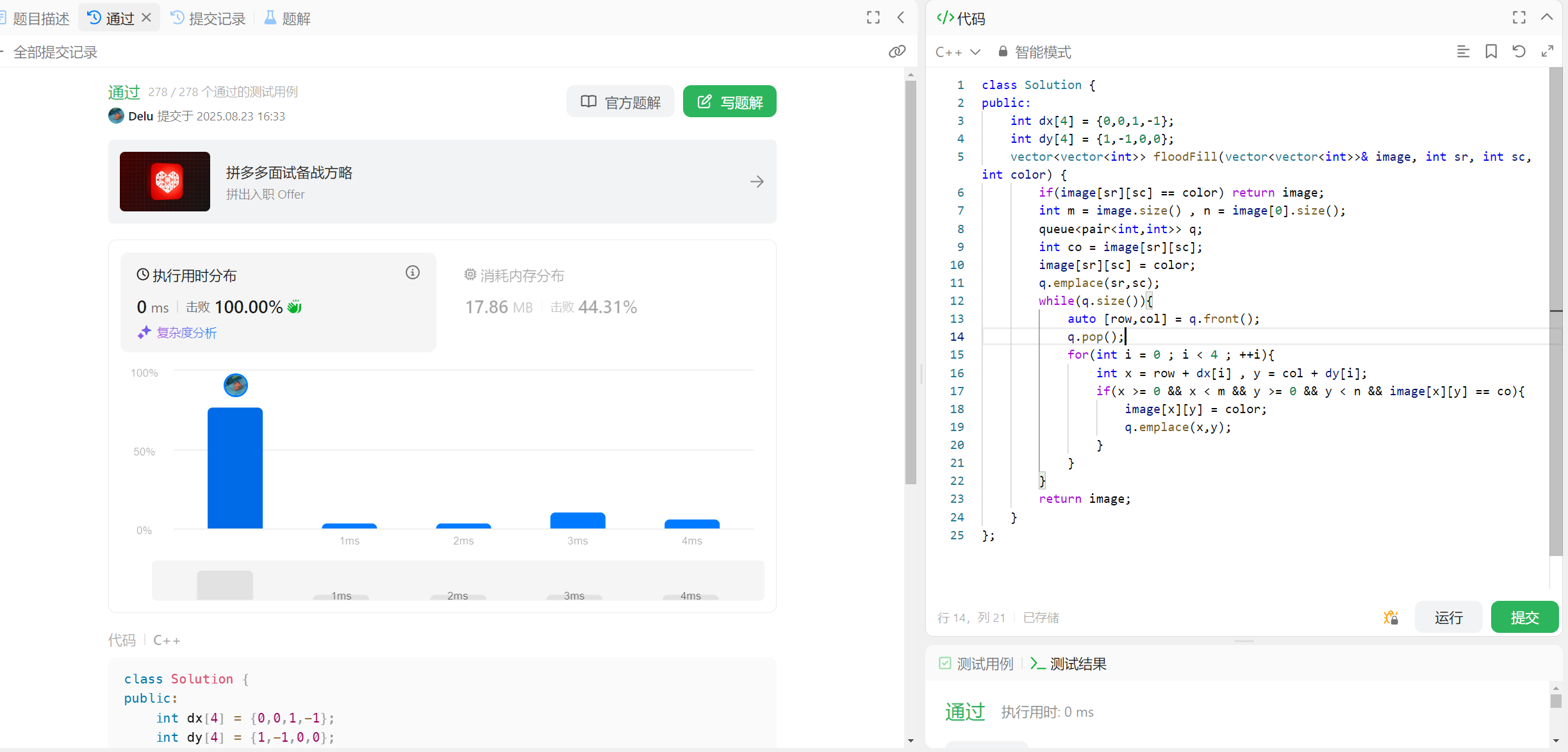The image size is (1568, 752).
Task: Open the 测试结果 tab
Action: [x=1068, y=664]
